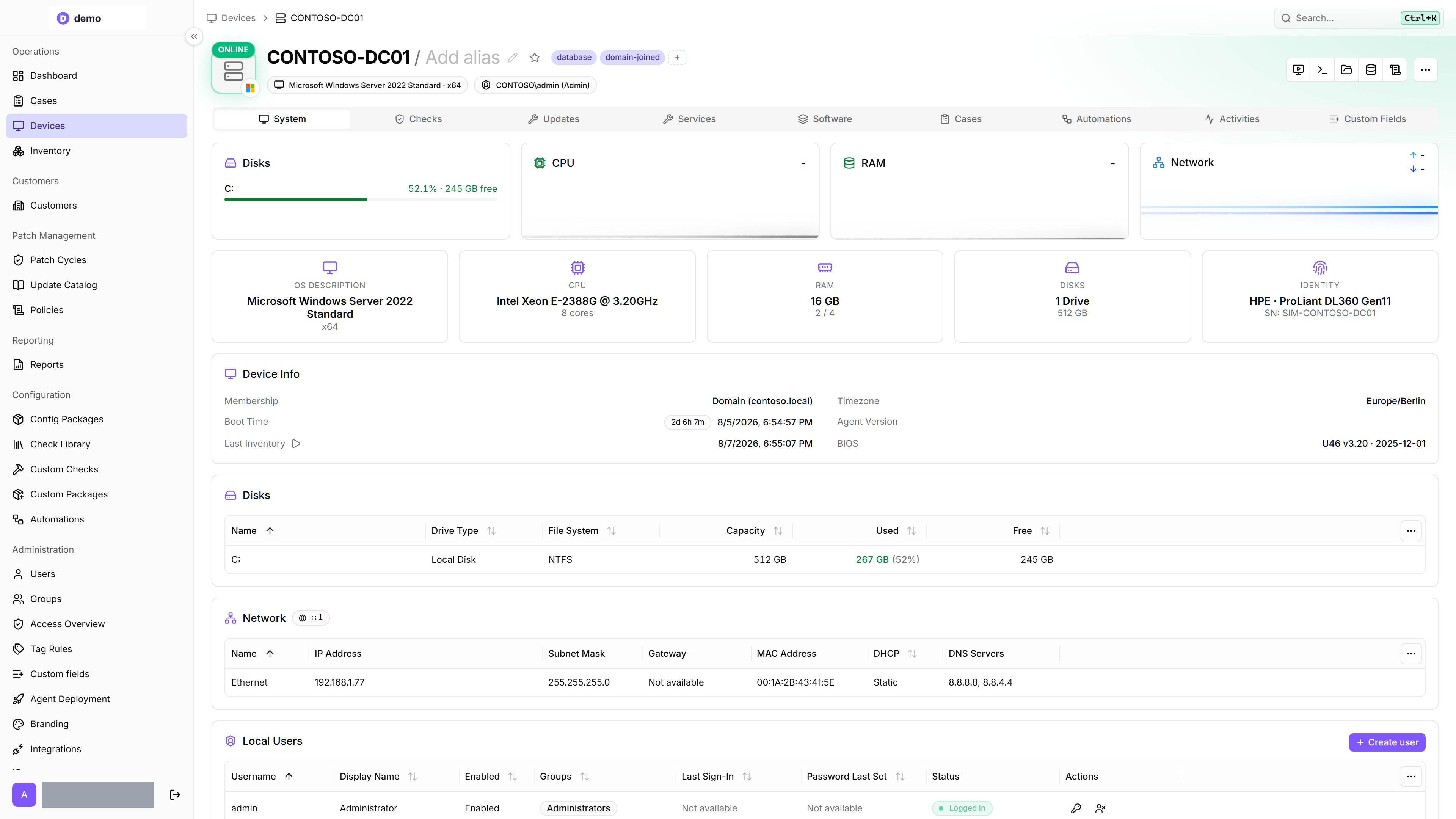1456x819 pixels.
Task: Click the pencil icon to edit alias
Action: [x=513, y=58]
